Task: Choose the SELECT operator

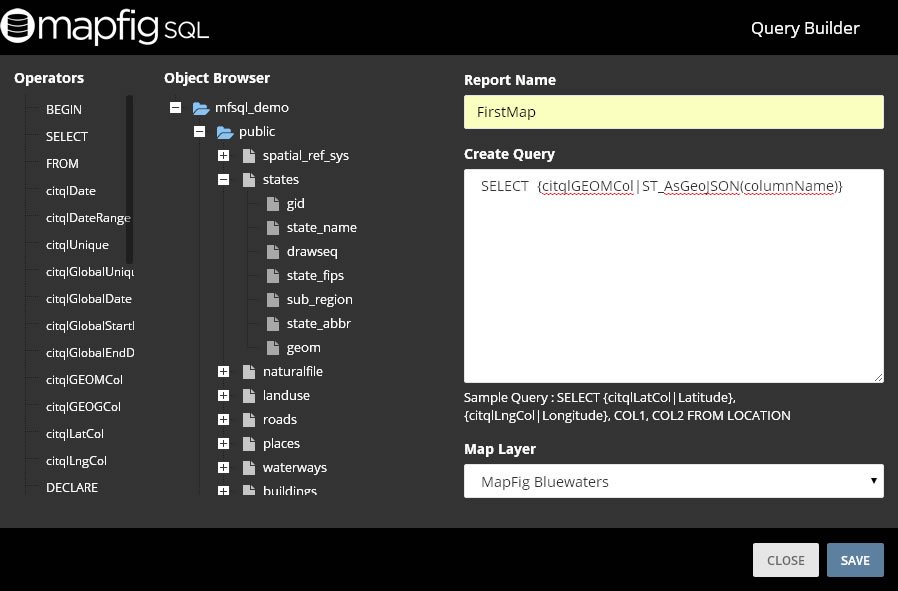Action: [66, 136]
